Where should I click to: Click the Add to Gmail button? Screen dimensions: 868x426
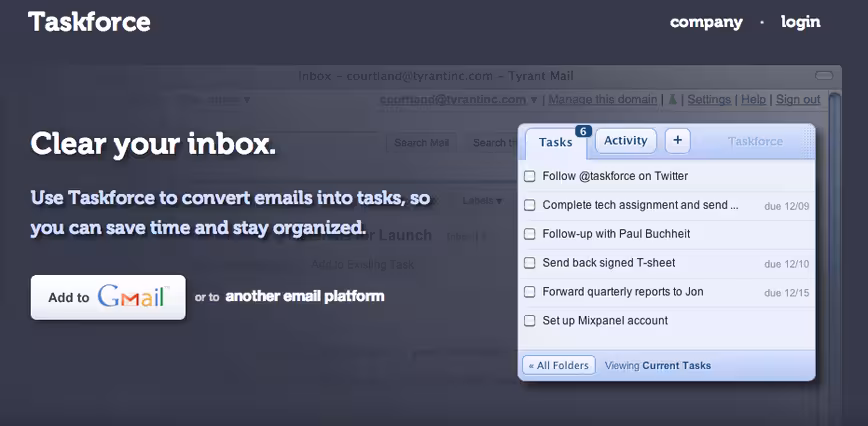point(108,297)
